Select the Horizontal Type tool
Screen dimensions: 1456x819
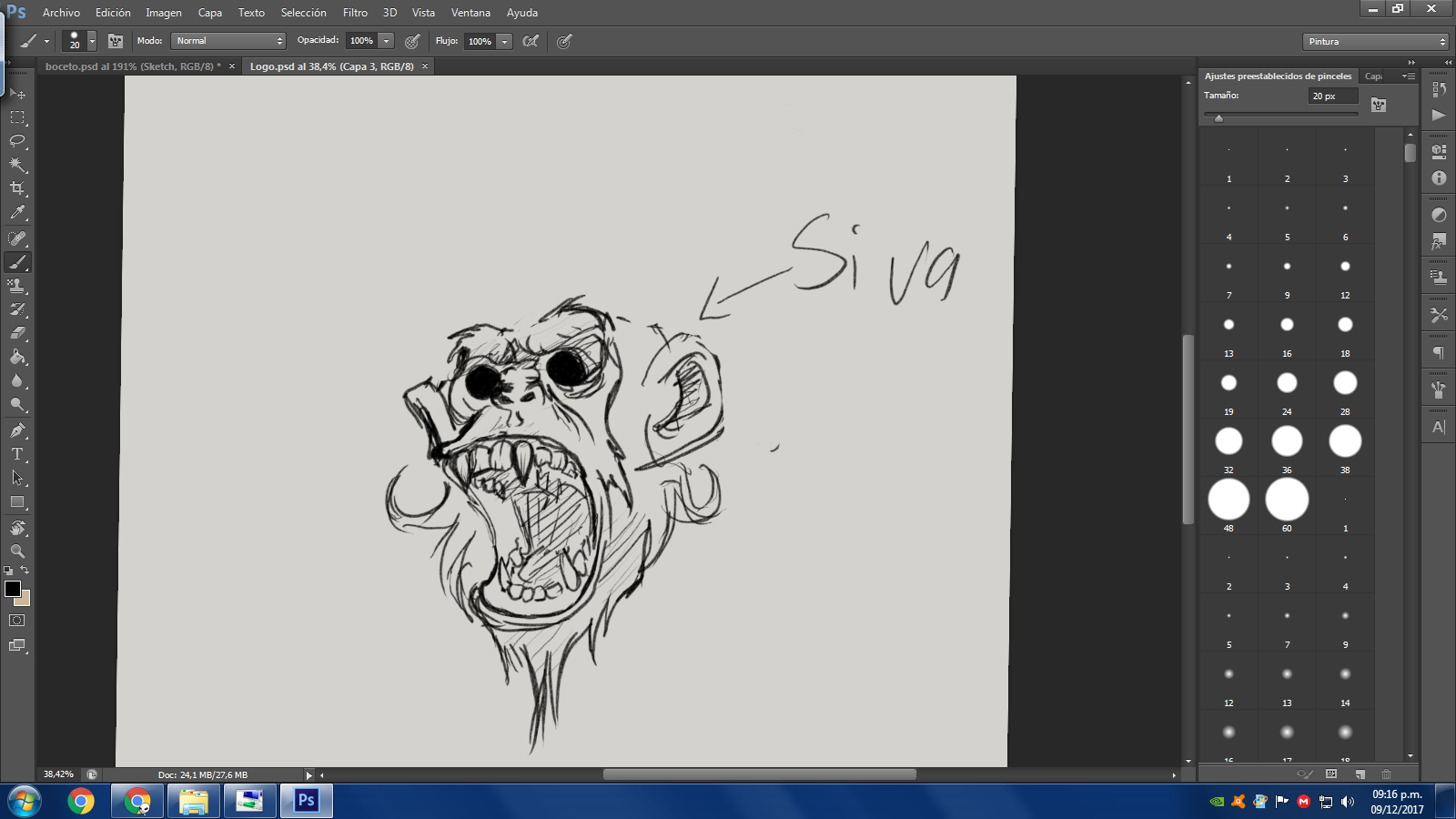tap(17, 454)
